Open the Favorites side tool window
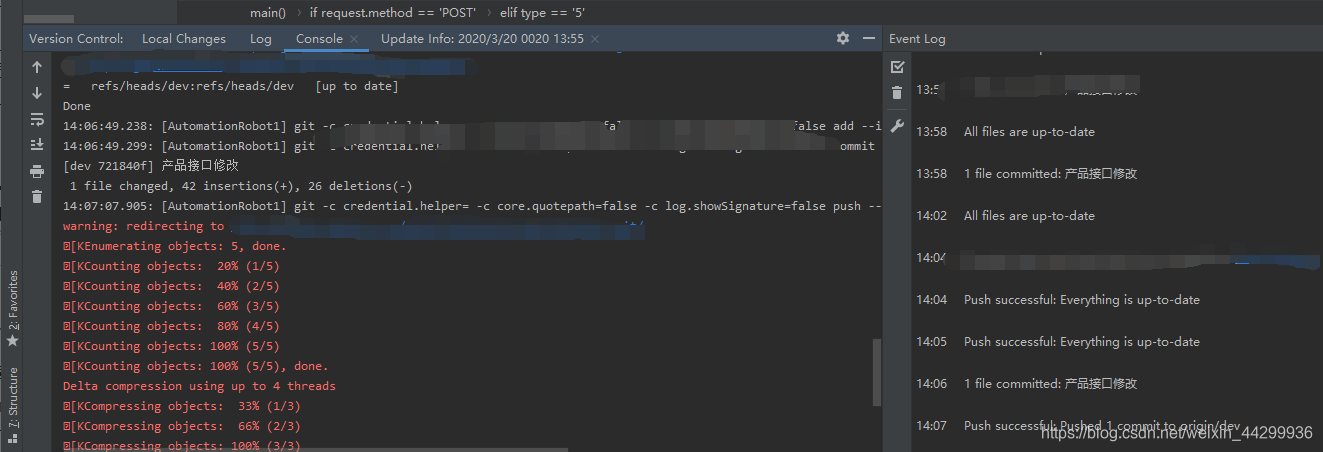 pyautogui.click(x=13, y=308)
